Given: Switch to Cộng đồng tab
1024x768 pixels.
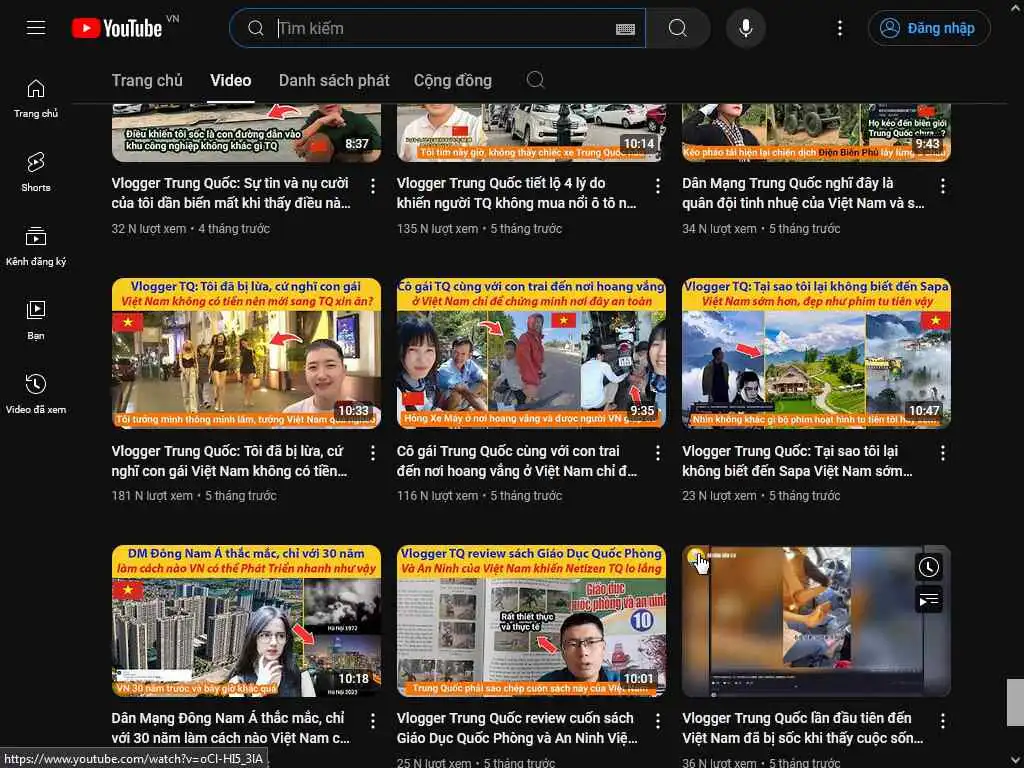Looking at the screenshot, I should tap(453, 80).
